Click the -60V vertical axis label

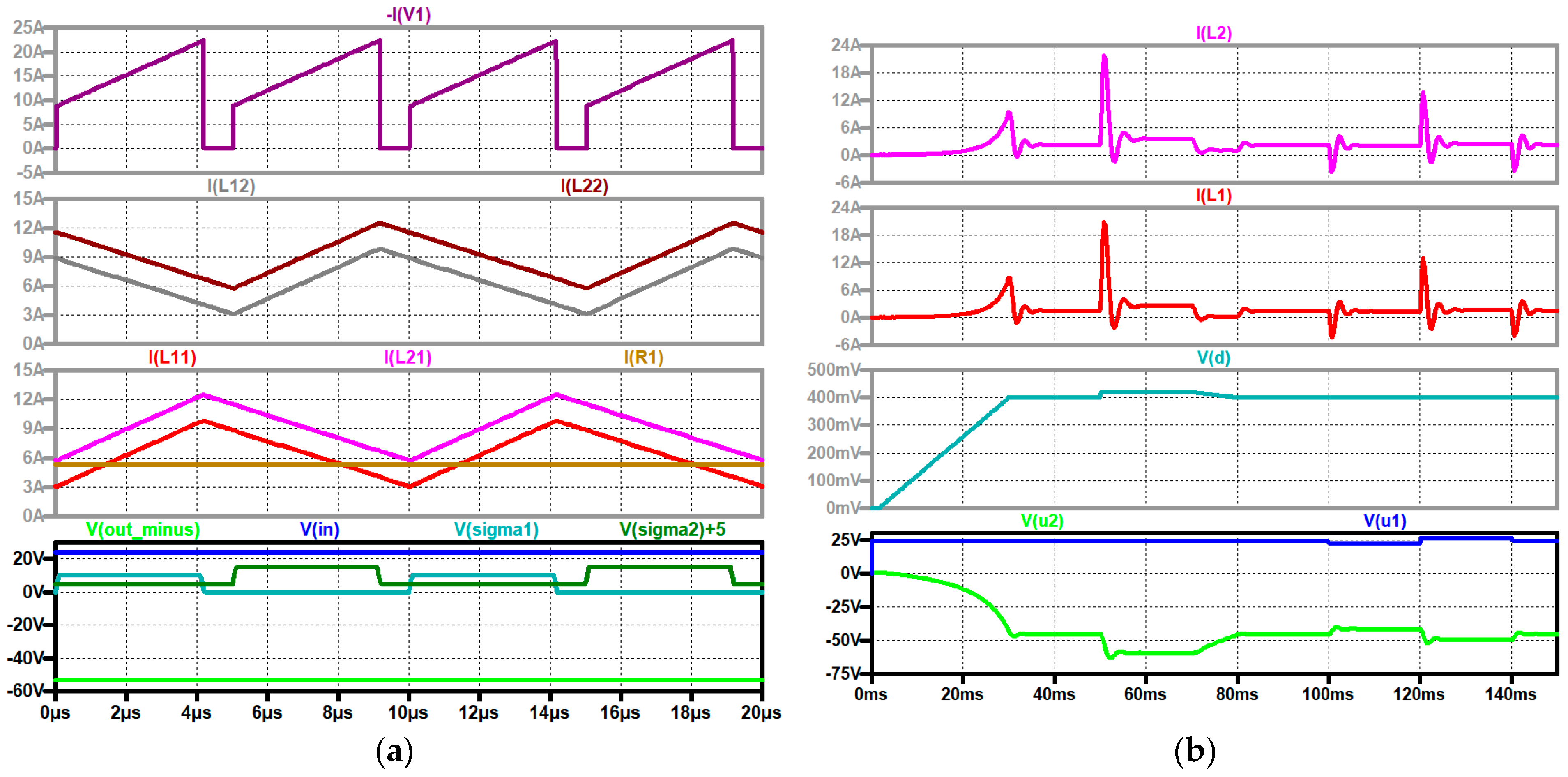pyautogui.click(x=25, y=691)
